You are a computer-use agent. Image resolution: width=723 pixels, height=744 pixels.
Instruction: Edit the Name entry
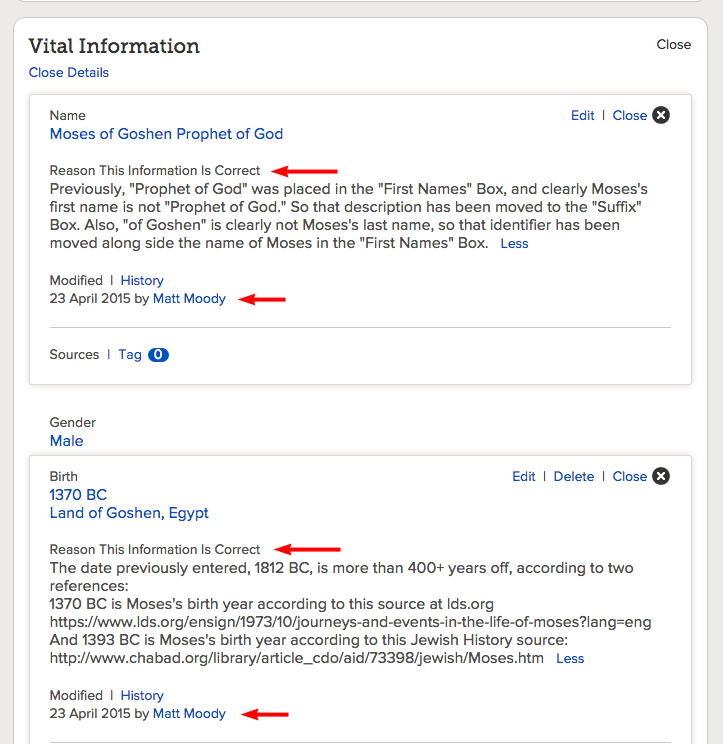point(583,115)
